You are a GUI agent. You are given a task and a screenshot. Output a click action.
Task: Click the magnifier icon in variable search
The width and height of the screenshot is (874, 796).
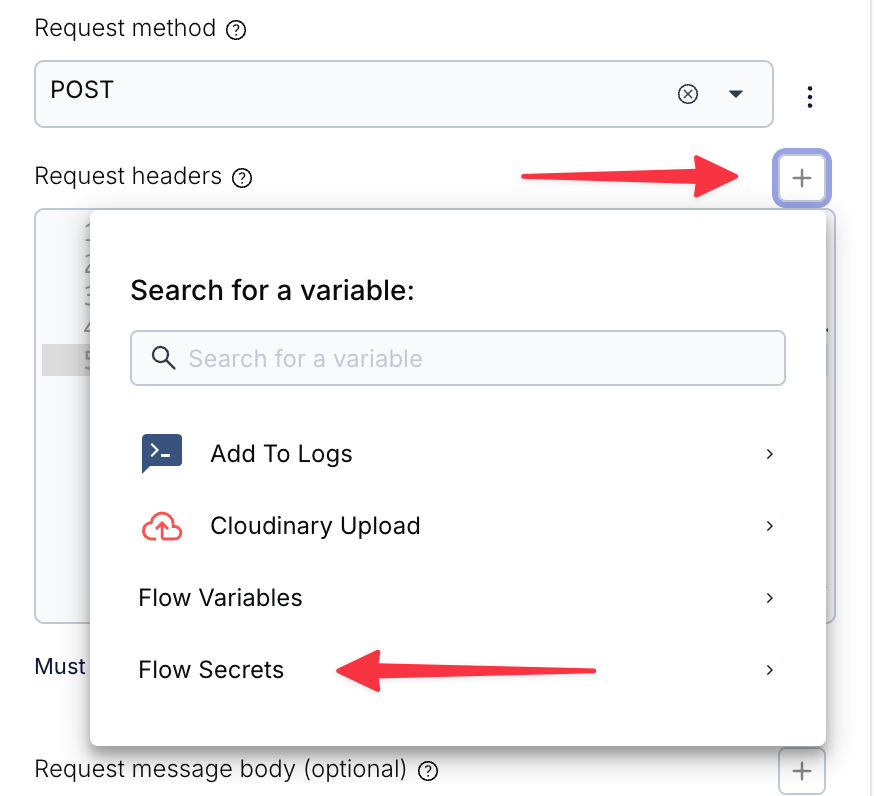coord(163,358)
